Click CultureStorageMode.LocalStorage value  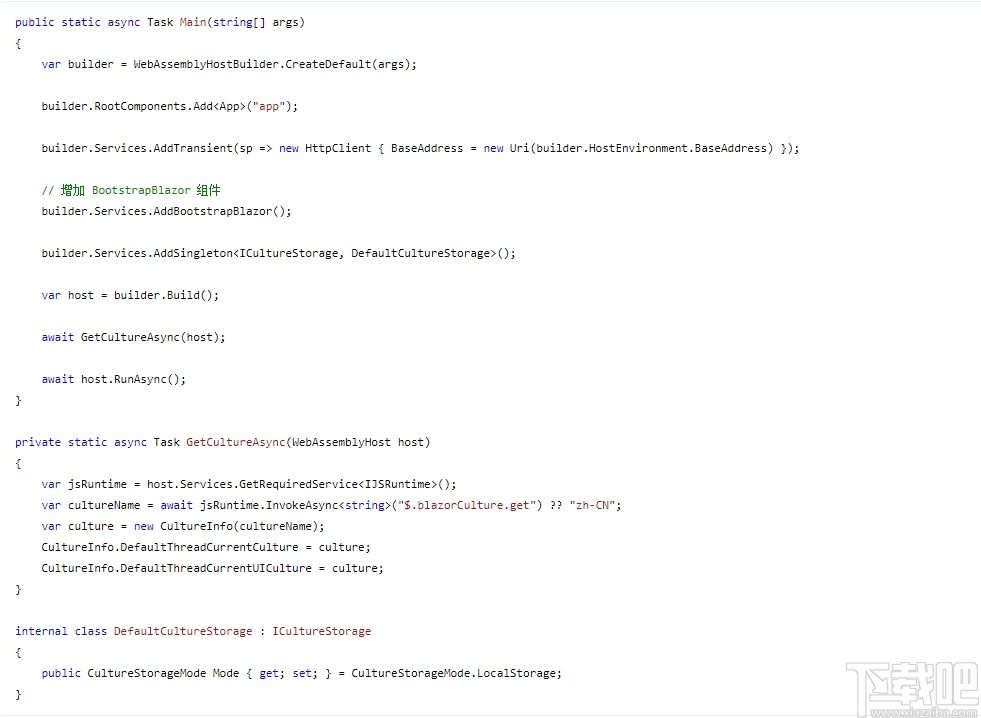[453, 674]
